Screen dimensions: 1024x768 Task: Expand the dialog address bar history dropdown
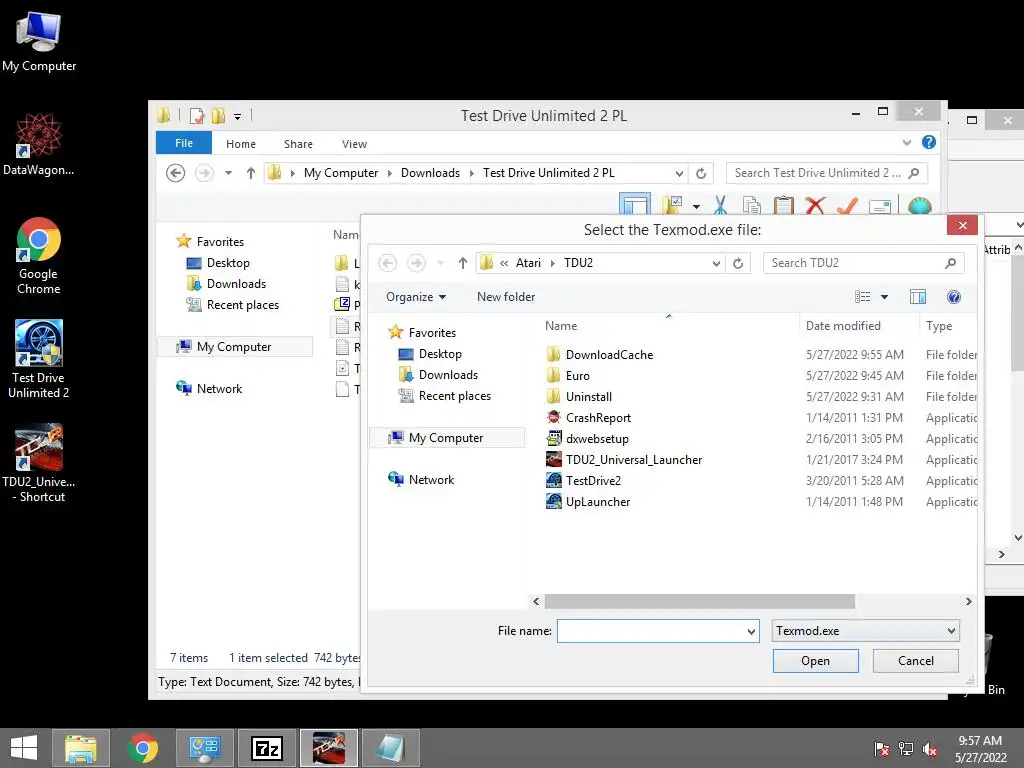[x=716, y=263]
